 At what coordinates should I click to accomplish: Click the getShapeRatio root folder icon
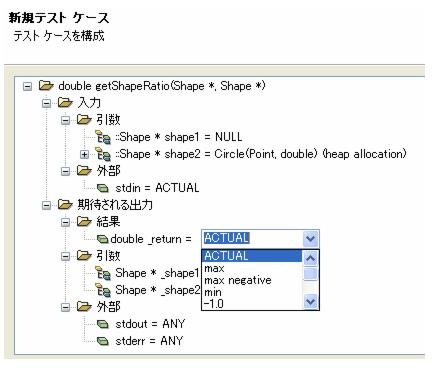pyautogui.click(x=46, y=86)
